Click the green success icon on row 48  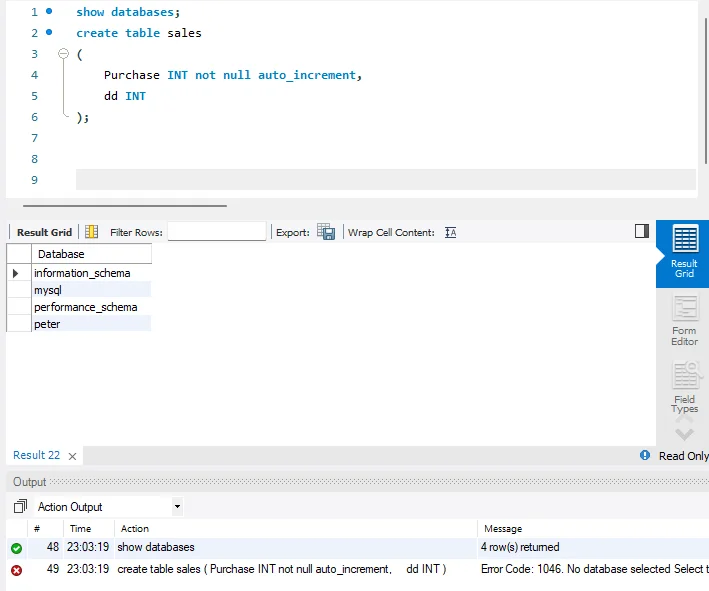(x=16, y=548)
